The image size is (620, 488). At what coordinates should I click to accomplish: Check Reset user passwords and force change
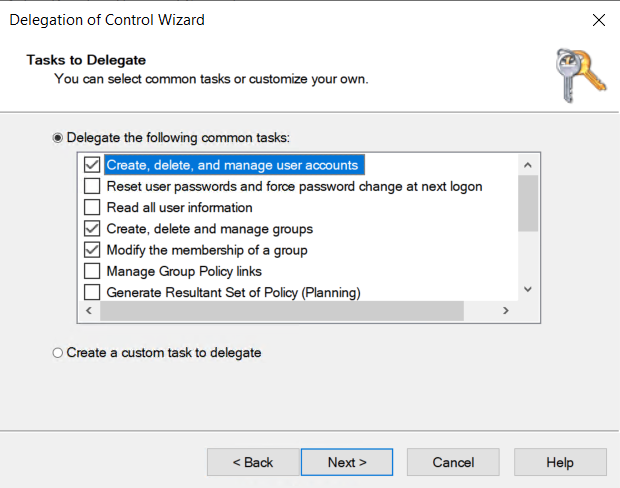(x=92, y=186)
